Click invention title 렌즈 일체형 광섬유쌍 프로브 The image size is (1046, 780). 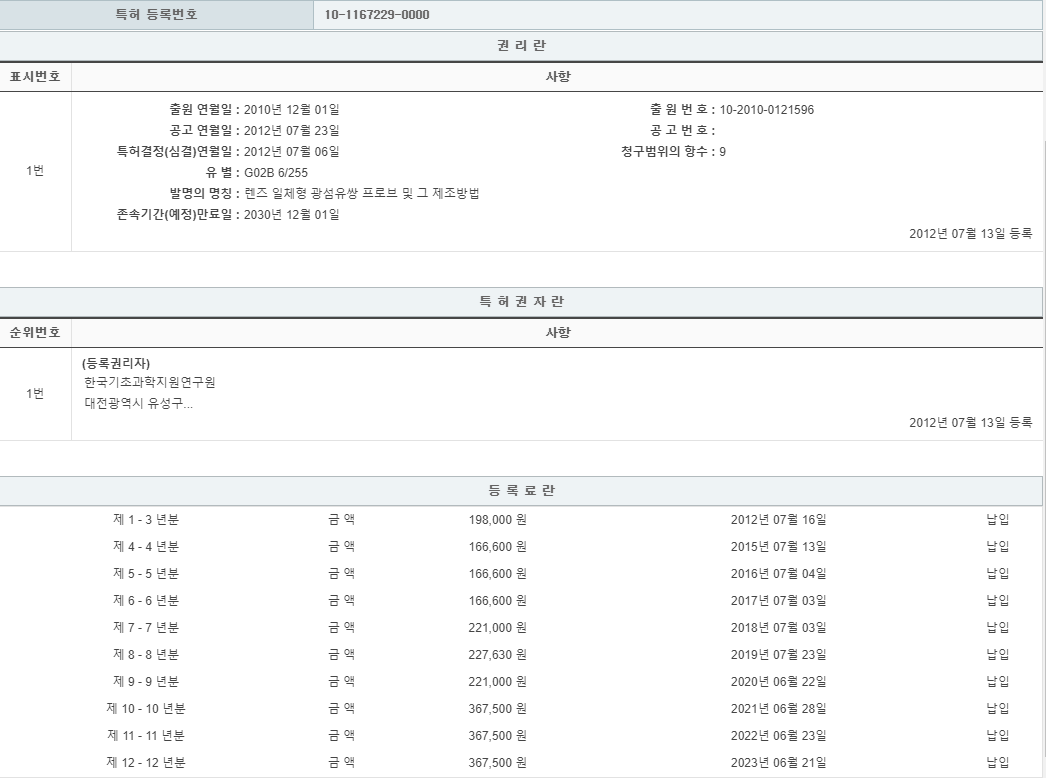pyautogui.click(x=362, y=194)
